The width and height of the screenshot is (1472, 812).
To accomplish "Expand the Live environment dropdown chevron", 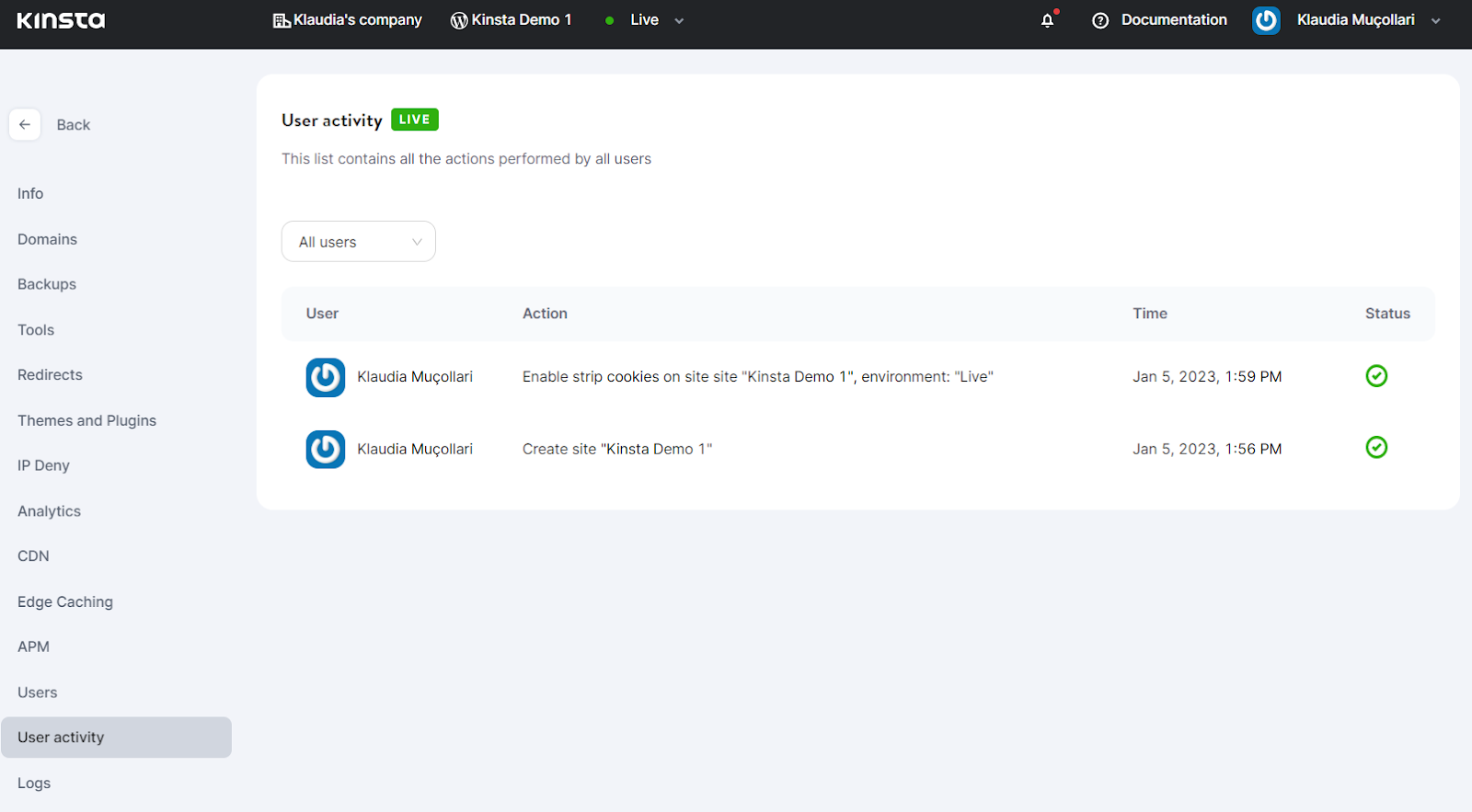I will click(679, 21).
